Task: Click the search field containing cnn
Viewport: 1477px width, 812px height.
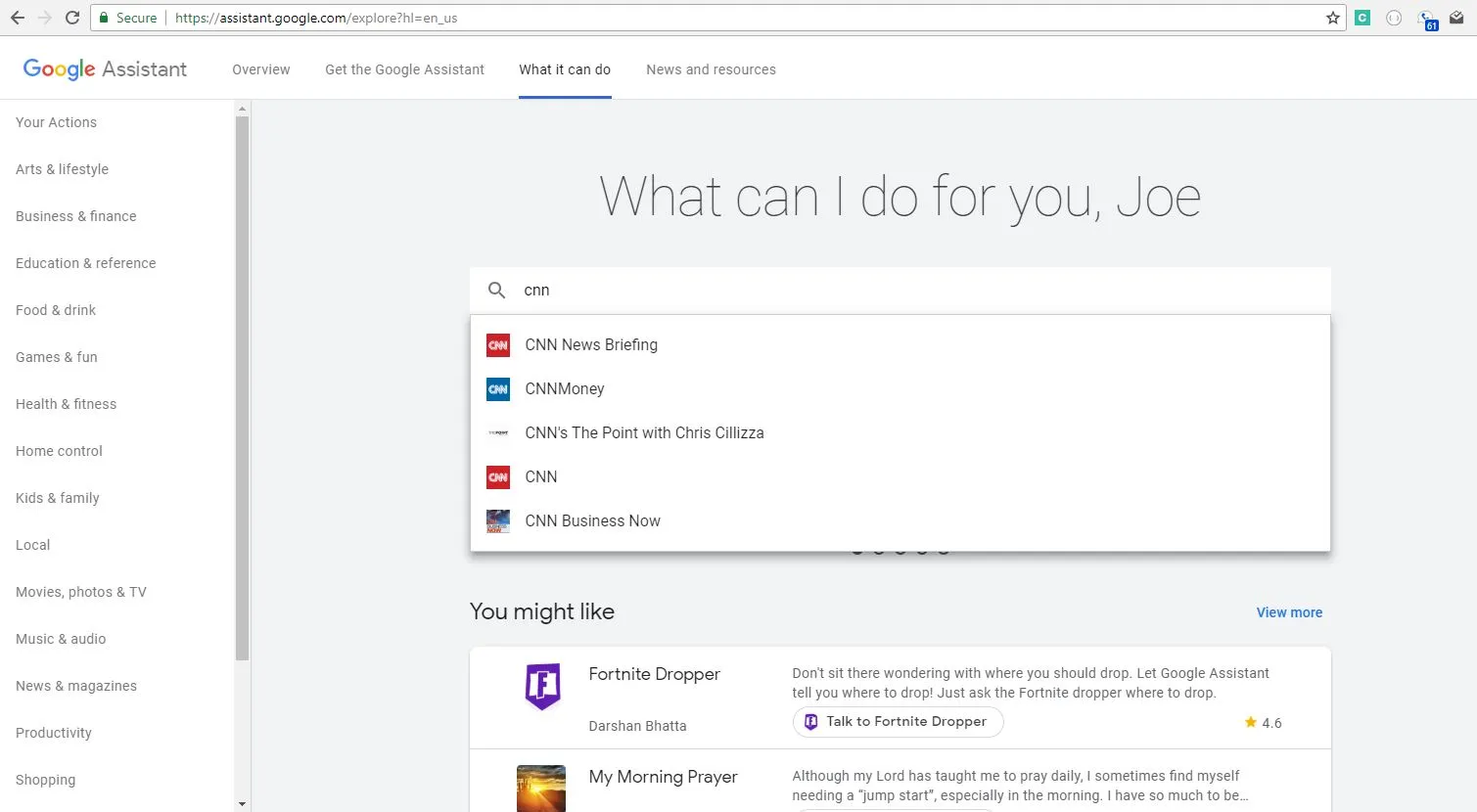Action: click(x=900, y=291)
